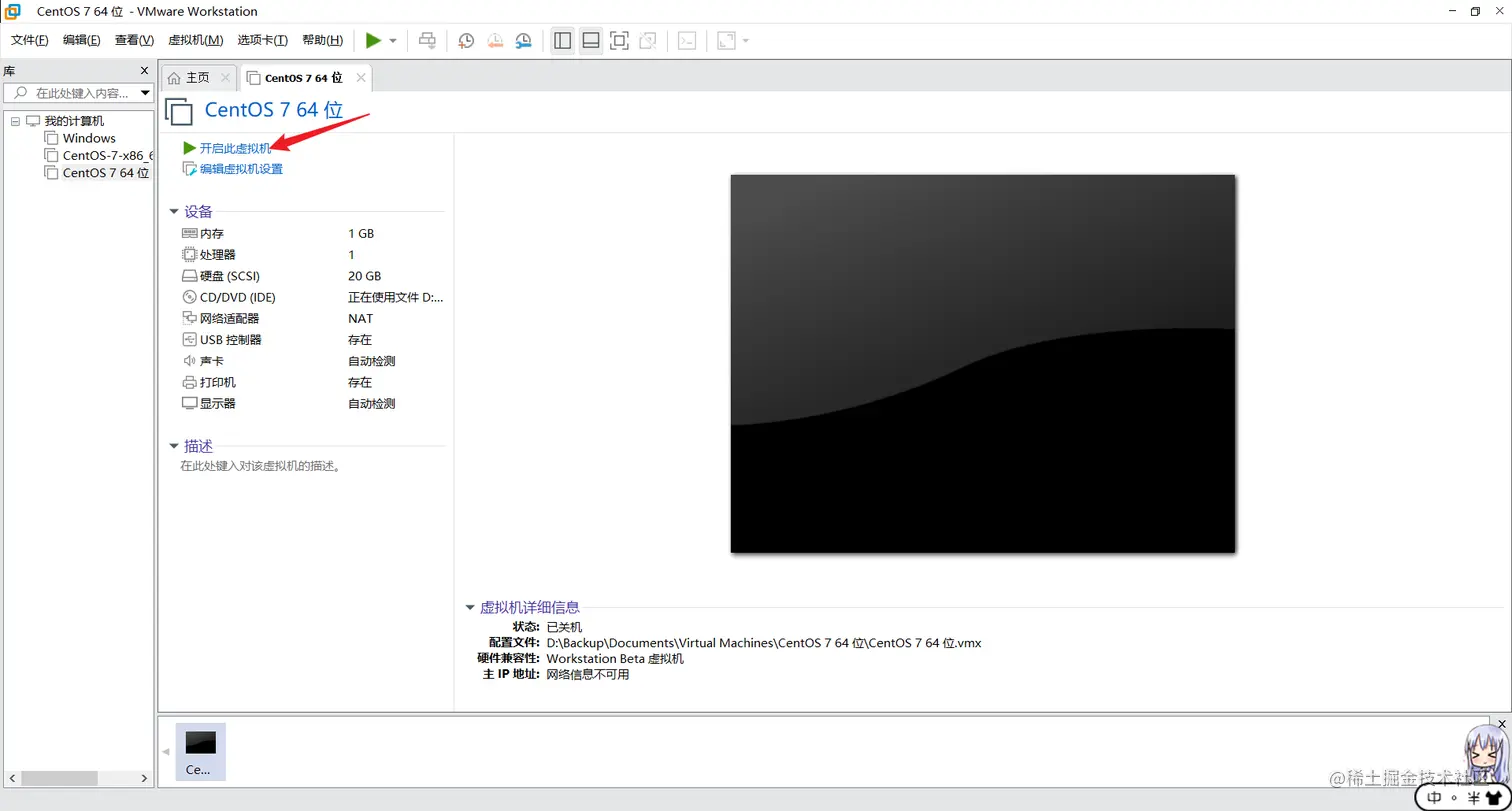
Task: Collapse the 描述 section
Action: point(174,447)
